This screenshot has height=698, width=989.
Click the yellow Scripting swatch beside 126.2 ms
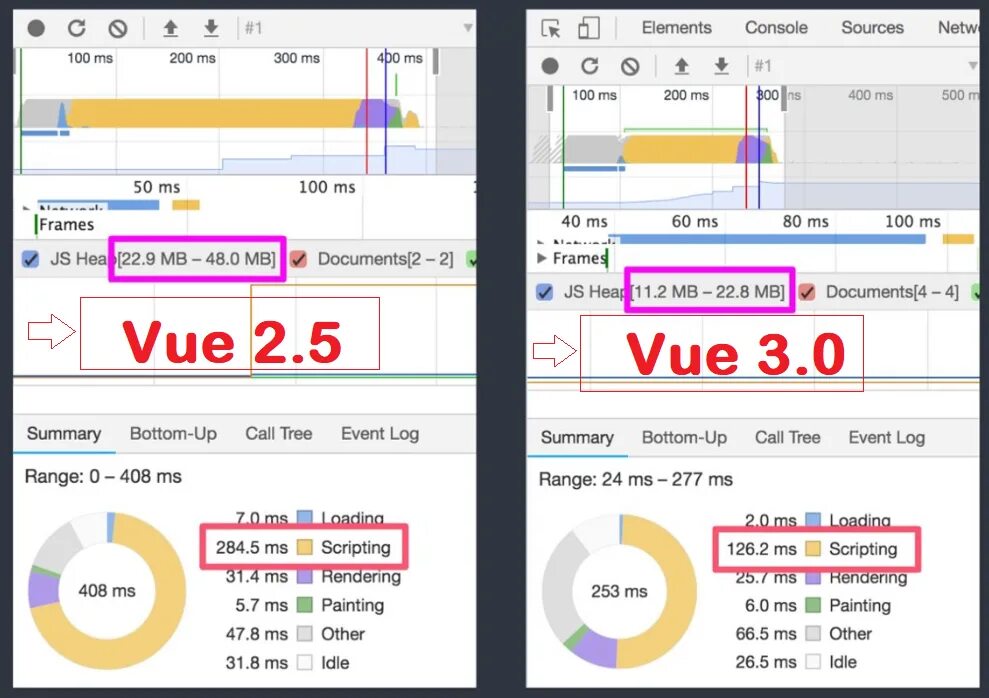point(813,549)
